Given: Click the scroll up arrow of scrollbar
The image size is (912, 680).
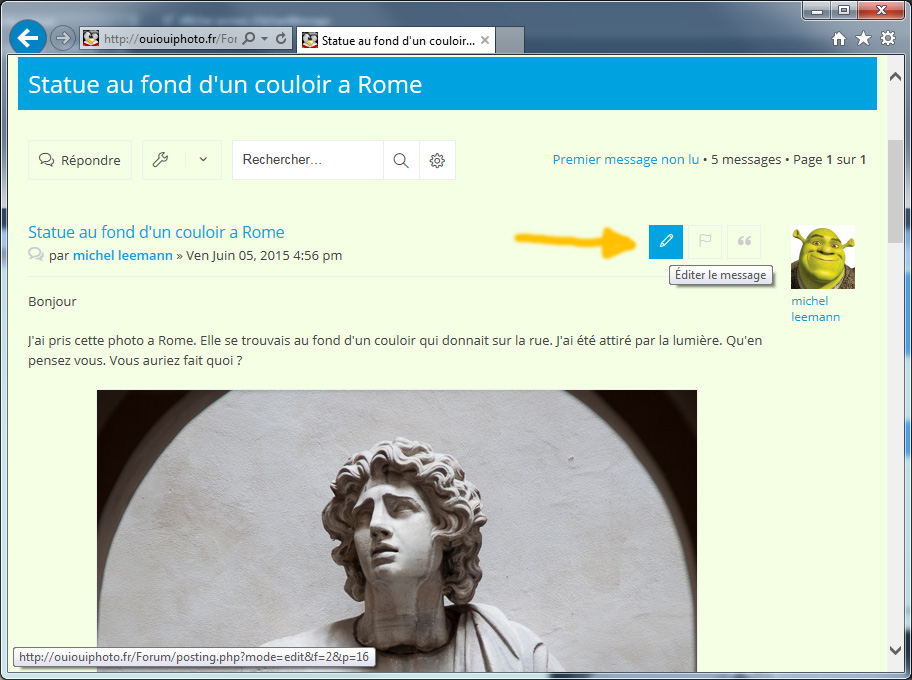Looking at the screenshot, I should point(895,76).
